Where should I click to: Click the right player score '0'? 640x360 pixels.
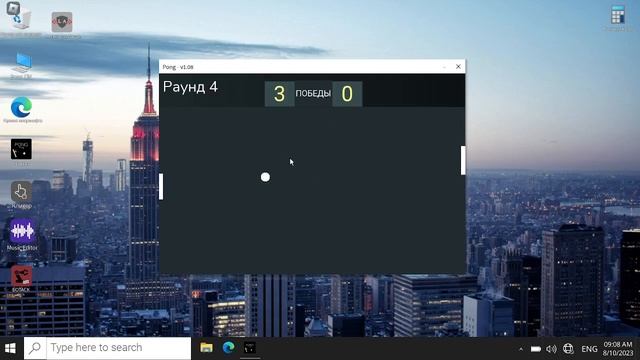tap(347, 94)
